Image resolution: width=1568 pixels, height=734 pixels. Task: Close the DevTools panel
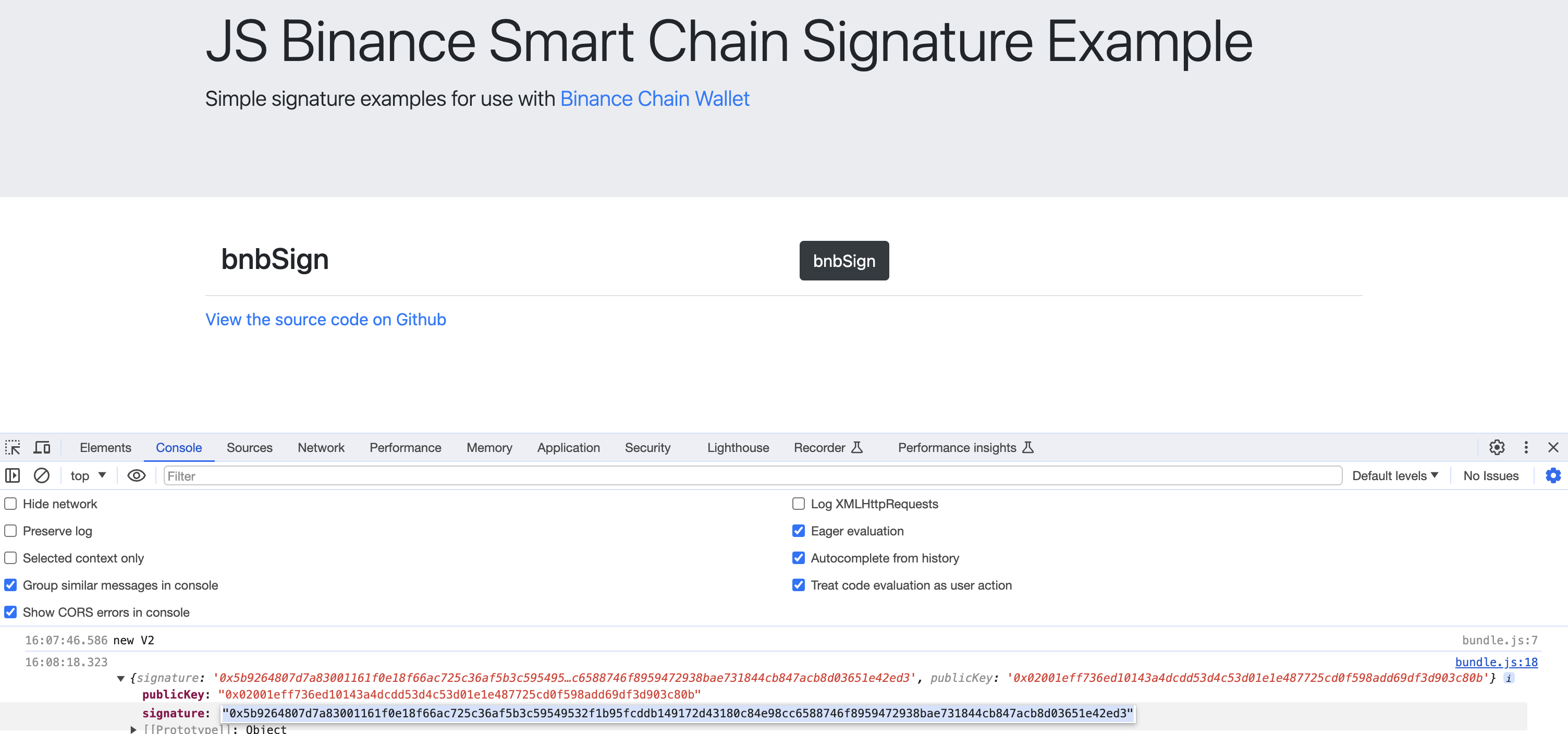point(1553,447)
